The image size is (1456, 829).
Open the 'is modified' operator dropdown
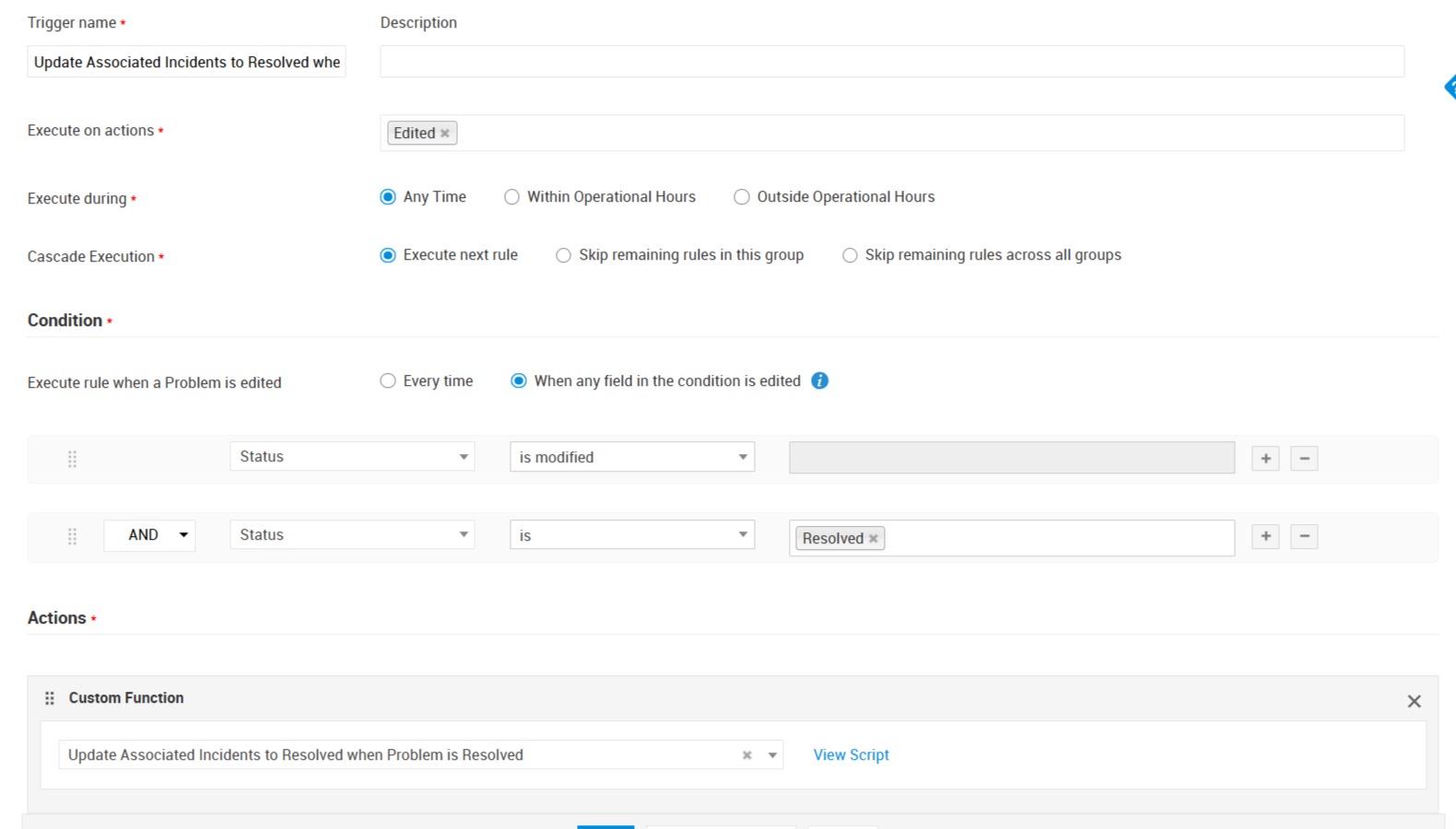click(x=632, y=457)
